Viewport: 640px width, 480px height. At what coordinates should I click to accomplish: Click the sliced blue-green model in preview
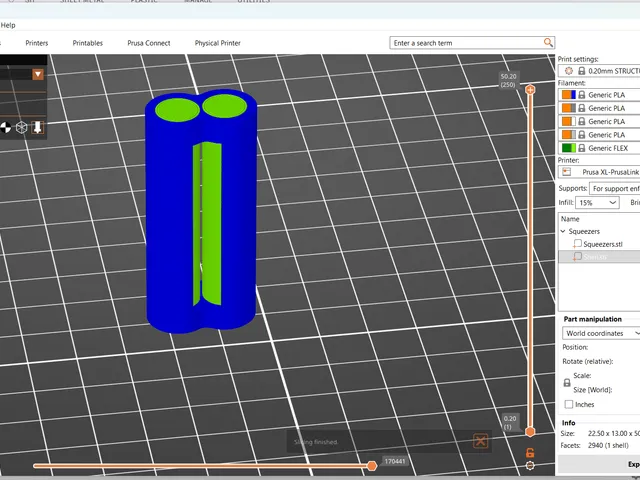tap(201, 212)
